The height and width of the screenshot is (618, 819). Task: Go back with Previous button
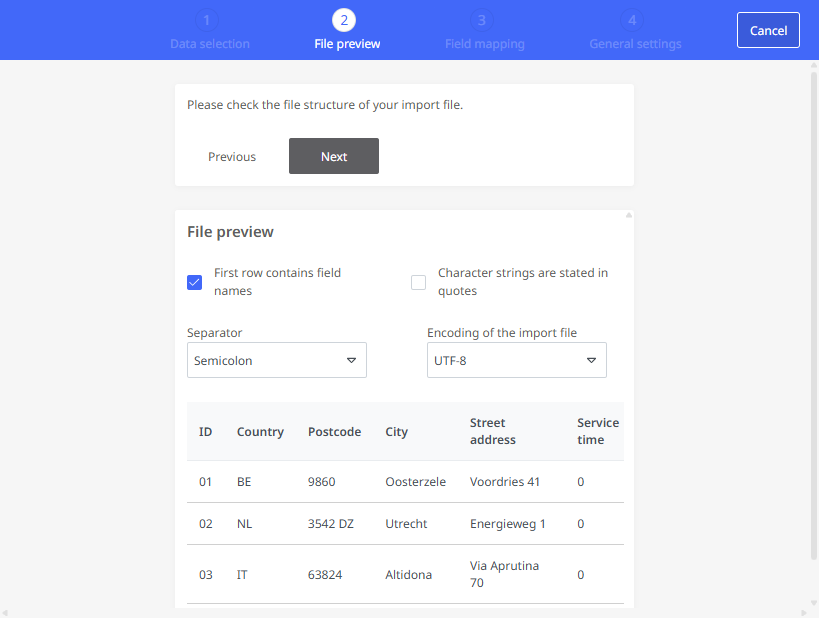[x=232, y=157]
